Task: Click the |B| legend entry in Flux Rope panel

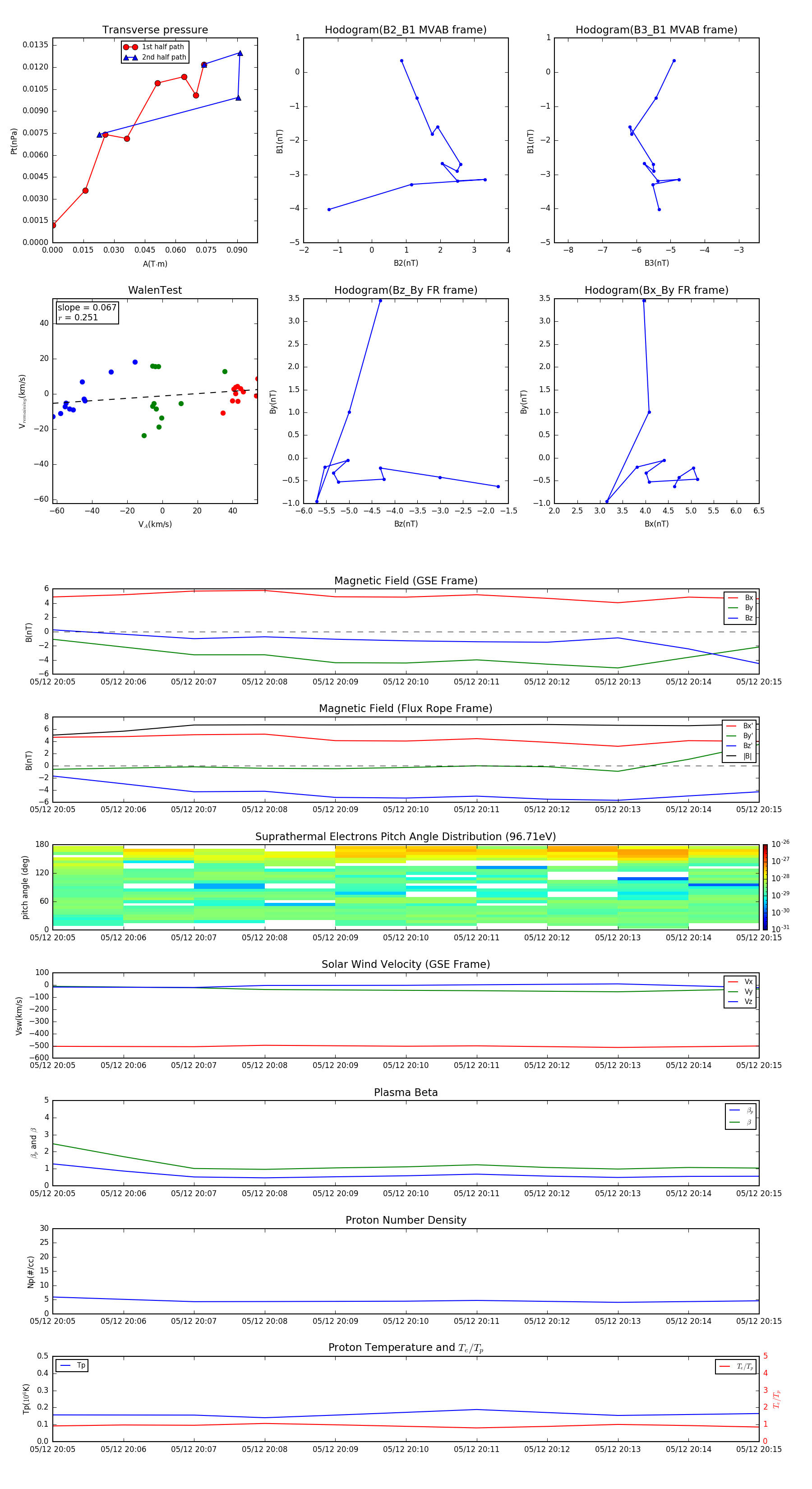Action: click(739, 756)
